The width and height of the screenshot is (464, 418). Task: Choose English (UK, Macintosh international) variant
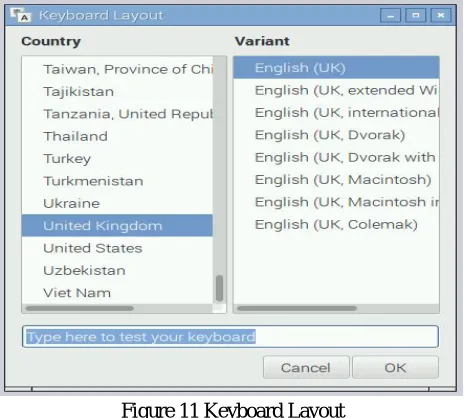click(x=336, y=202)
